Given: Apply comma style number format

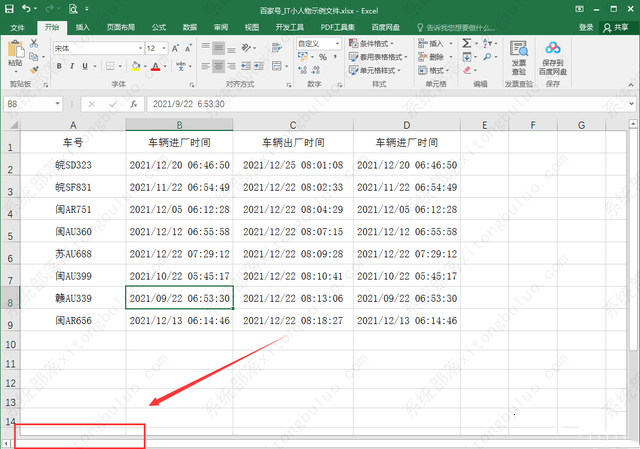Looking at the screenshot, I should pyautogui.click(x=335, y=57).
